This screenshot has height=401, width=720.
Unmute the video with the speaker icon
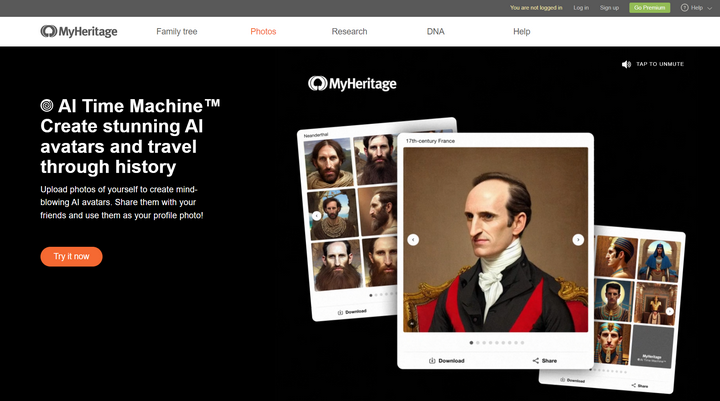626,64
